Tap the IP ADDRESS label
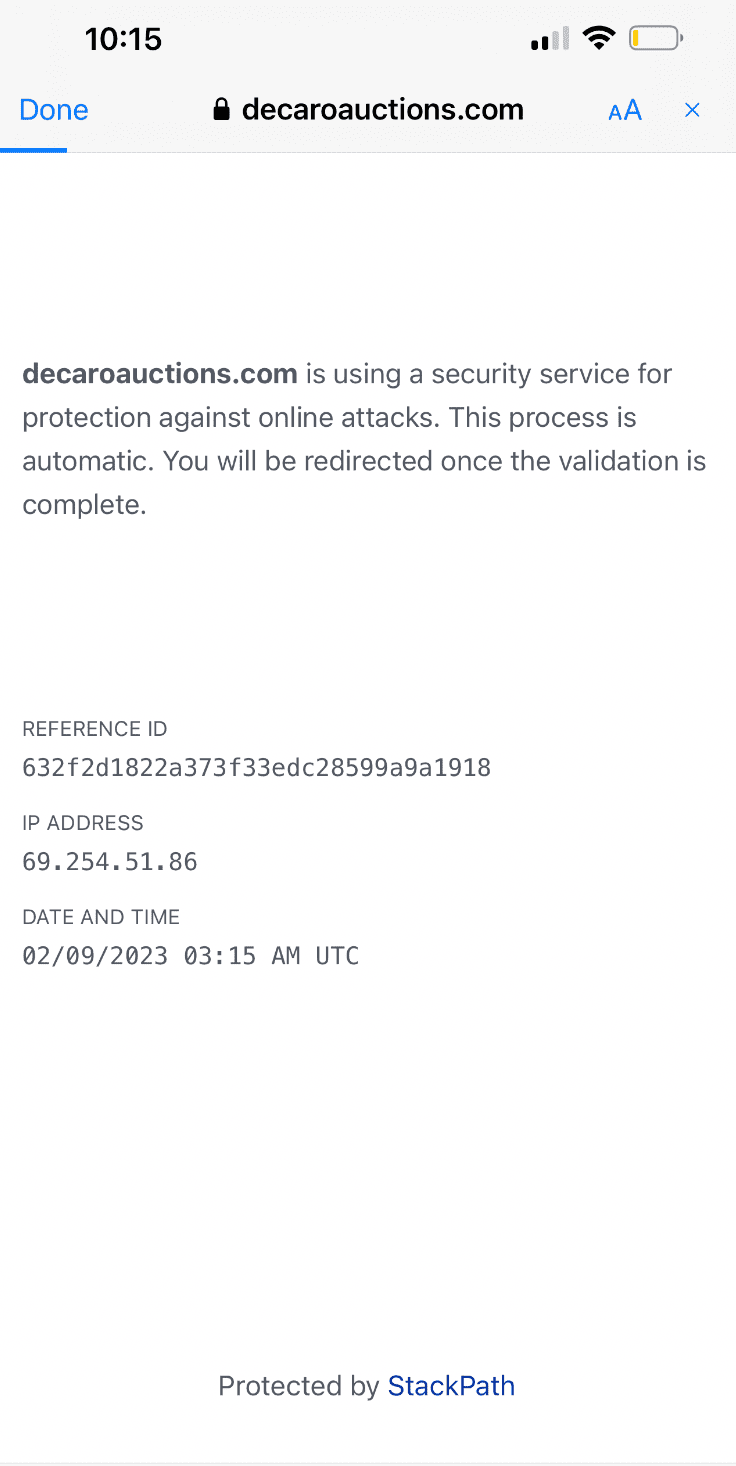This screenshot has height=1466, width=736. [83, 823]
